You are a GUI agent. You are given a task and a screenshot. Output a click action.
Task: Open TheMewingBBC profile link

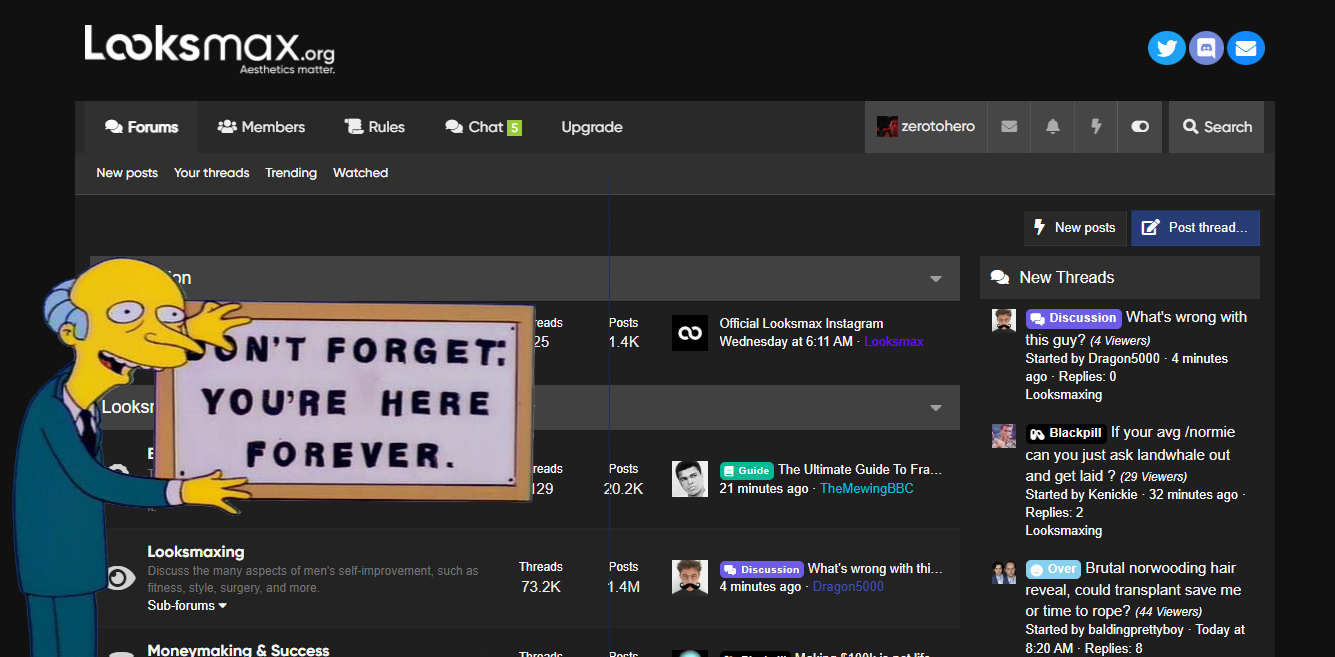[x=867, y=488]
